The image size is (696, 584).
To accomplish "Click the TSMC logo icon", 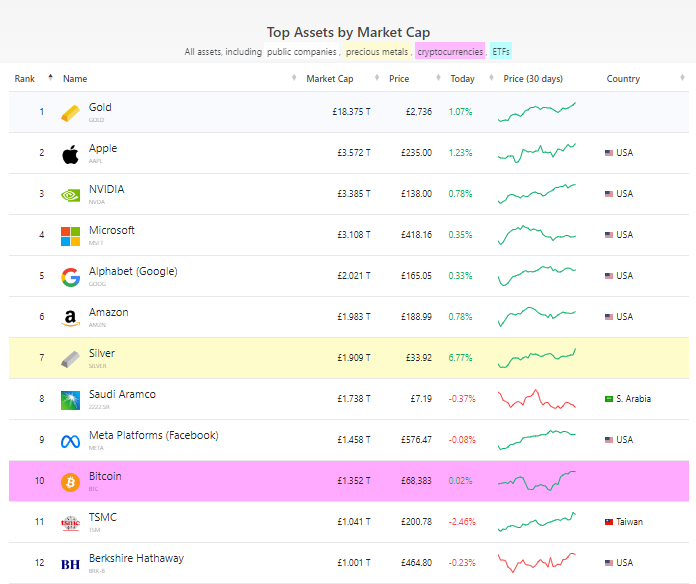I will pos(70,524).
